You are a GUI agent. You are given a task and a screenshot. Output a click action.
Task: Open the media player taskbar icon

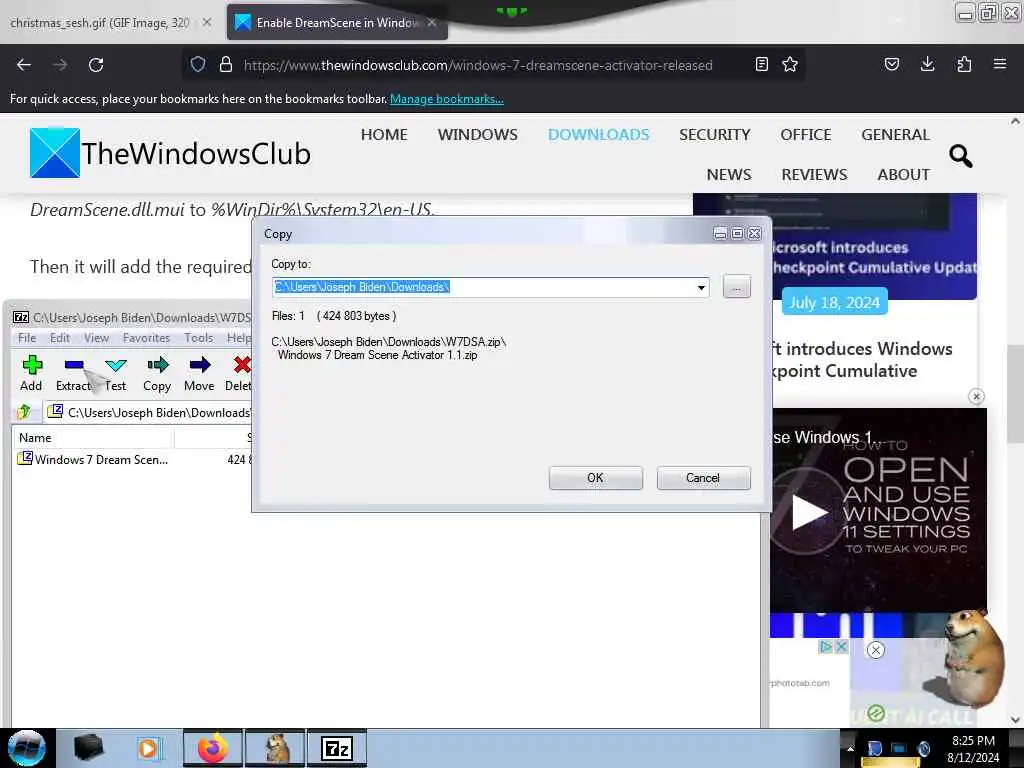pos(149,748)
